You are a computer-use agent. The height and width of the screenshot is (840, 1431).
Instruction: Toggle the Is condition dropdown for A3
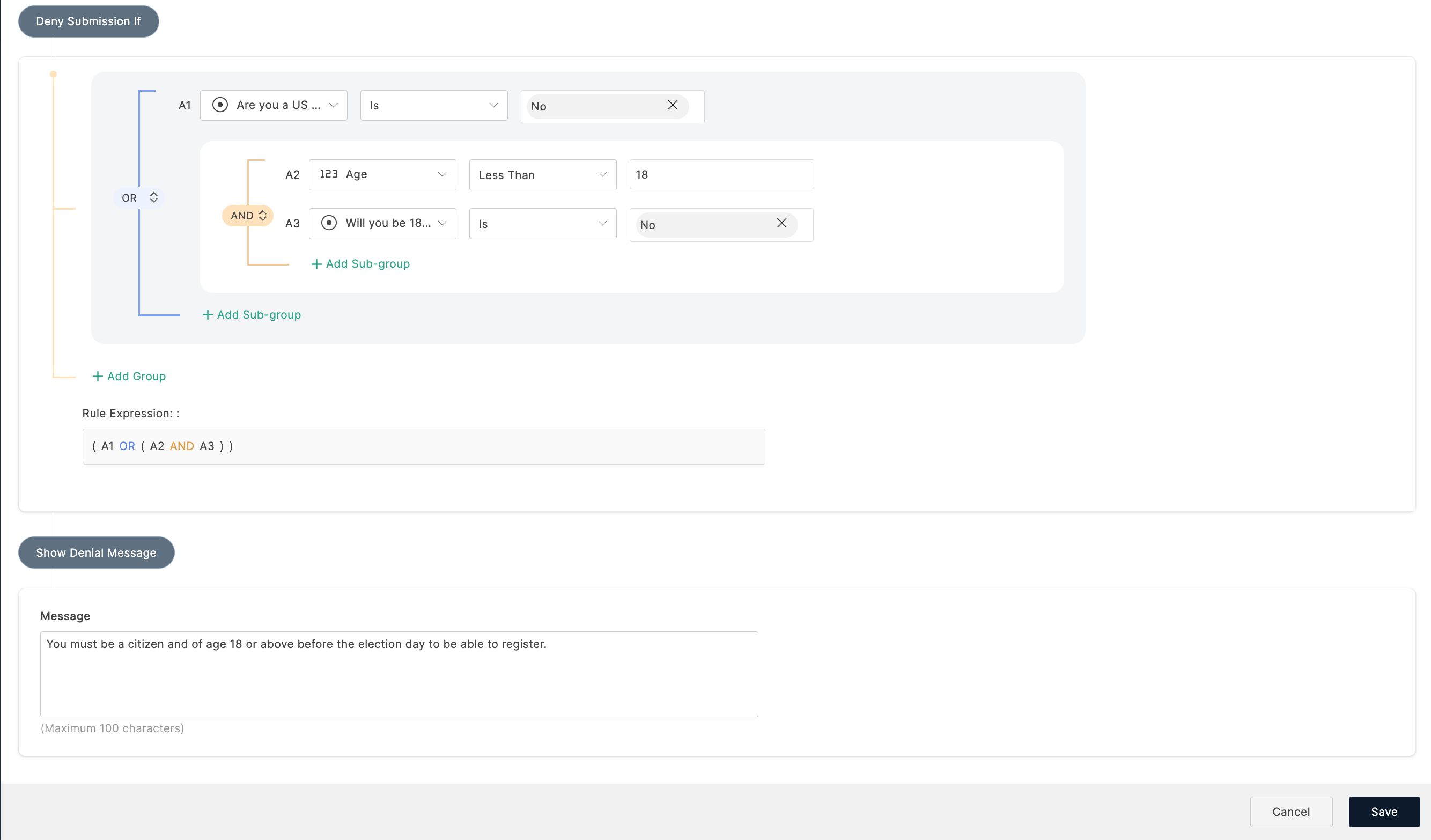tap(541, 223)
